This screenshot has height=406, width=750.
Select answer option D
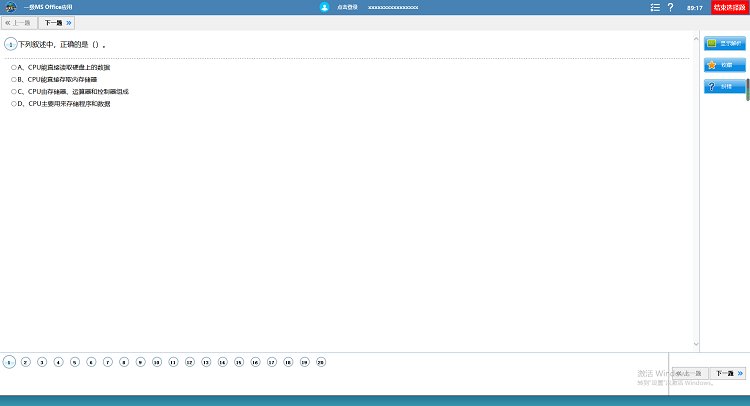14,104
